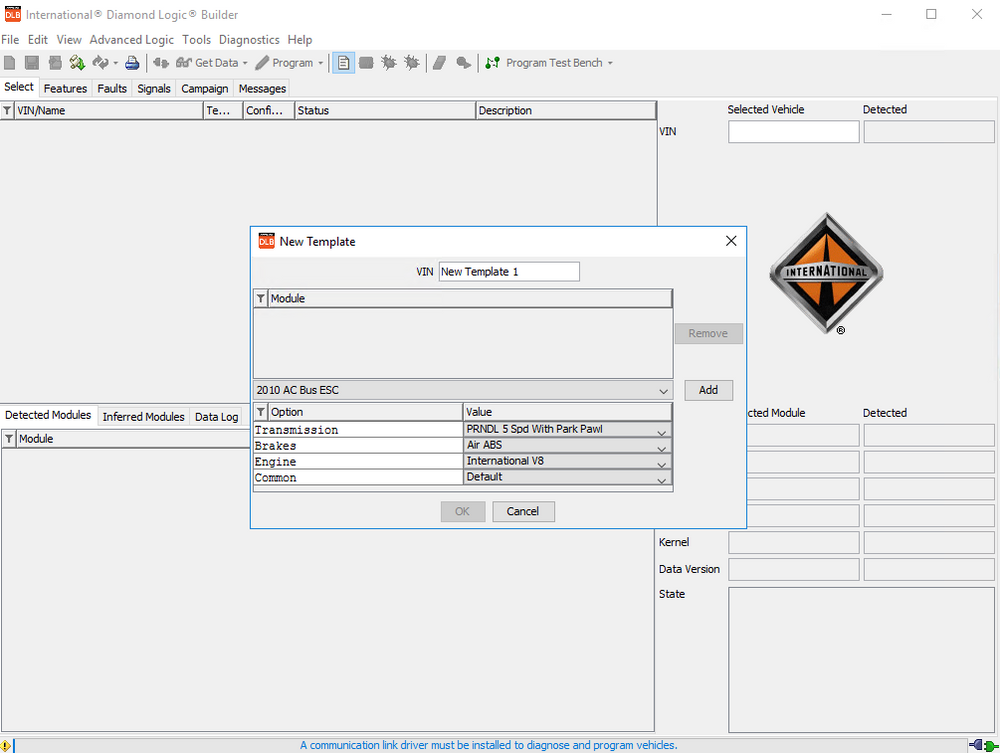Click the Print toolbar icon
This screenshot has width=1000, height=753.
click(131, 62)
